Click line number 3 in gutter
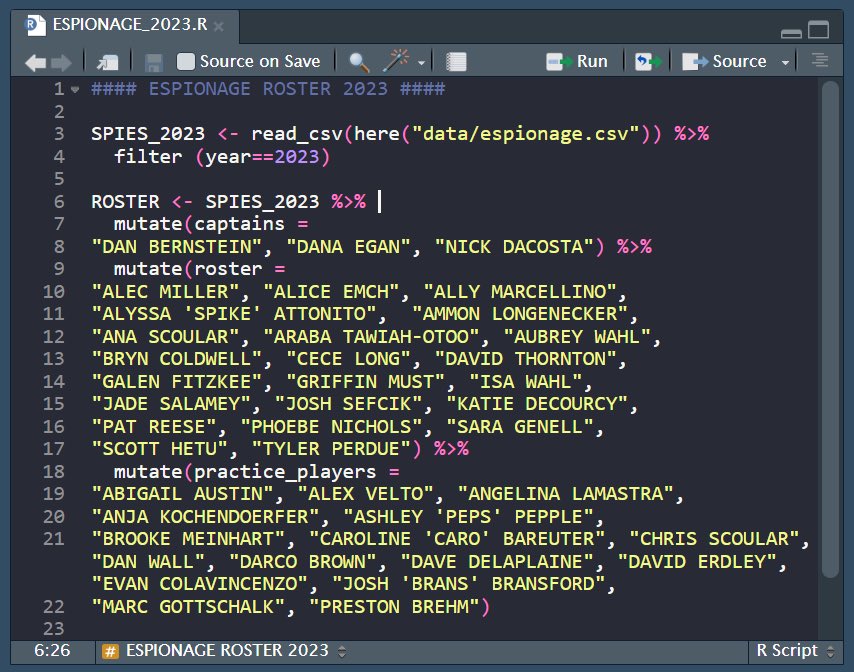The height and width of the screenshot is (672, 854). tap(59, 134)
